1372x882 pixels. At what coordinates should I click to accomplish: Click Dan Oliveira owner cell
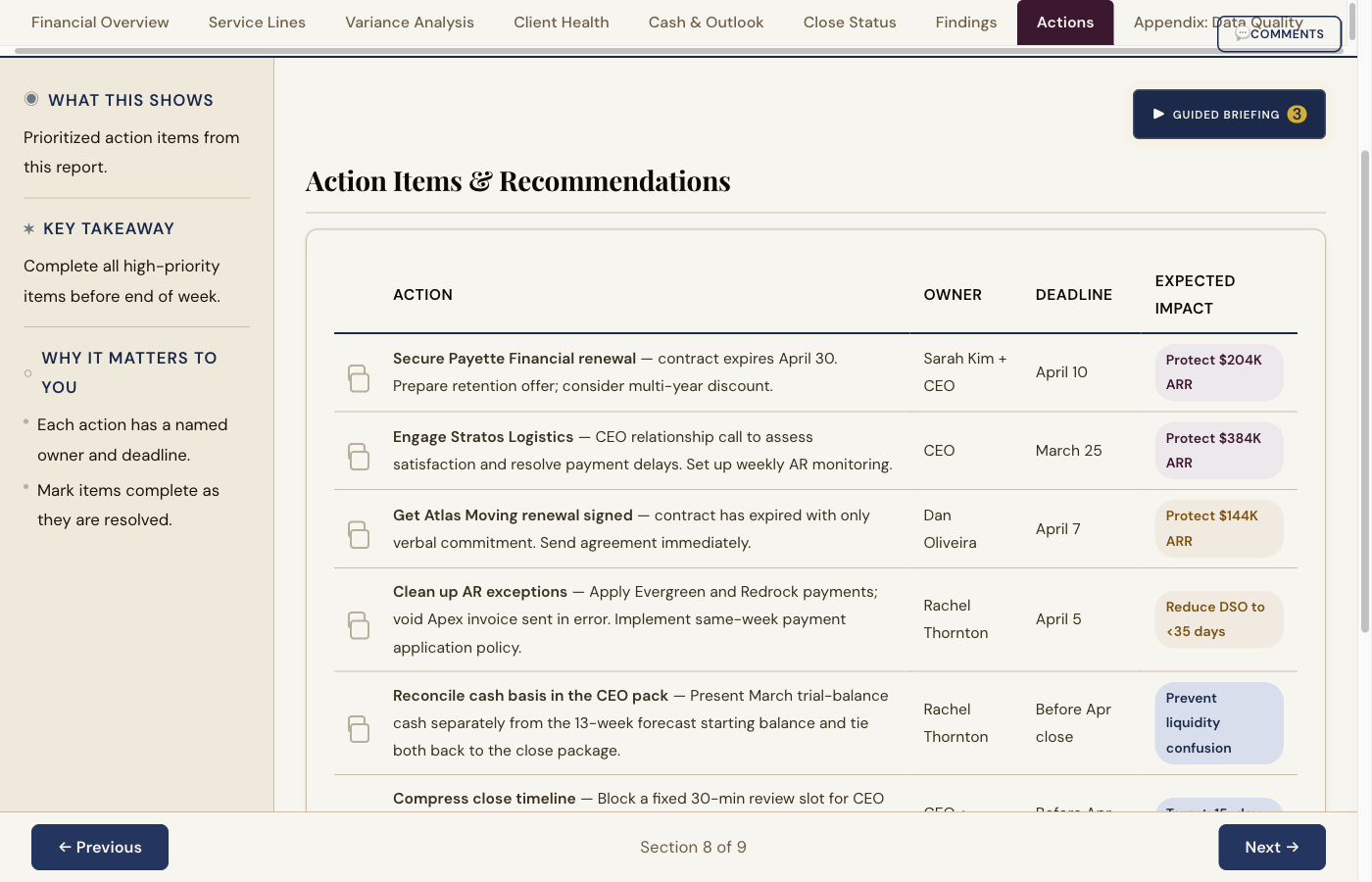pos(950,529)
